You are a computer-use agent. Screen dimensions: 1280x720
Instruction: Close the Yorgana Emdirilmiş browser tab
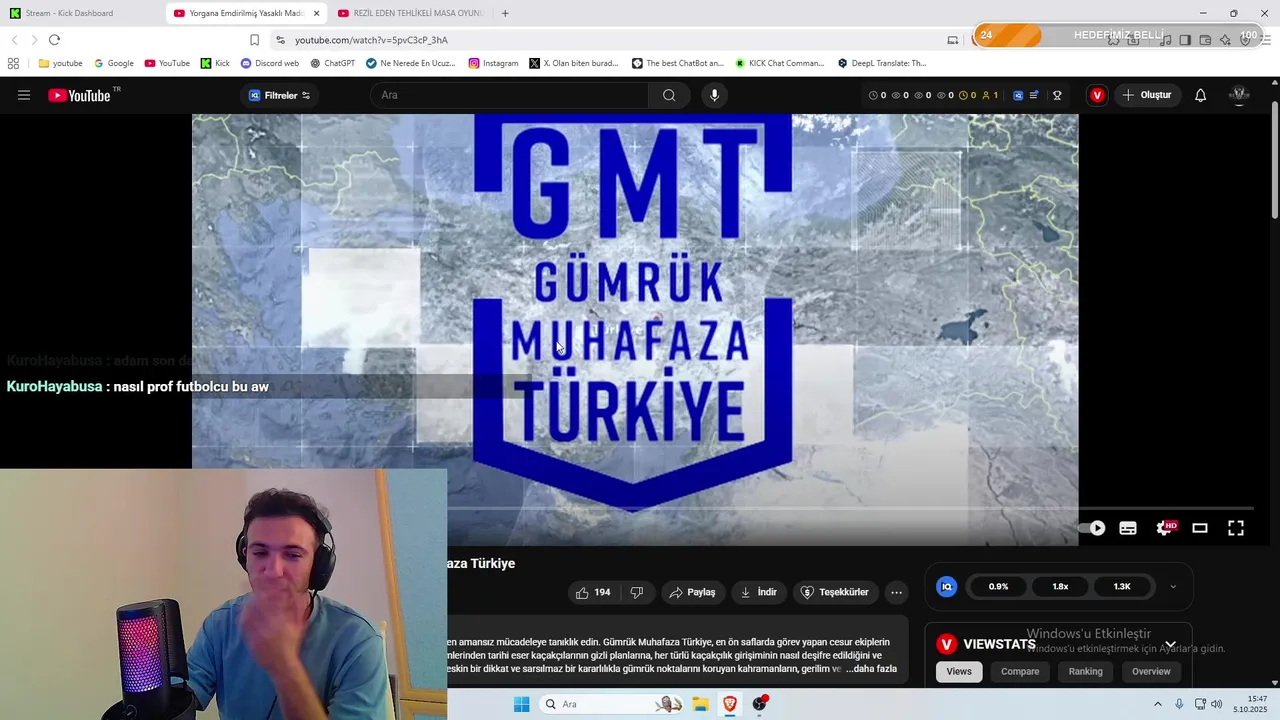[316, 13]
